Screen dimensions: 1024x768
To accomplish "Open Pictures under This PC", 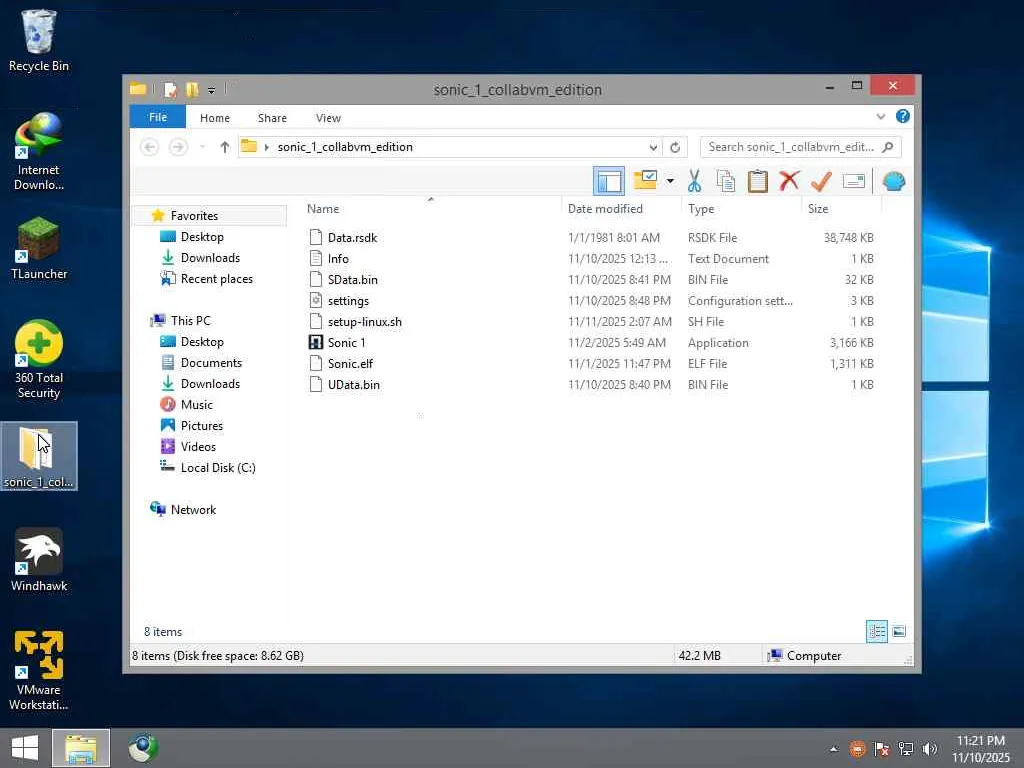I will pos(202,425).
